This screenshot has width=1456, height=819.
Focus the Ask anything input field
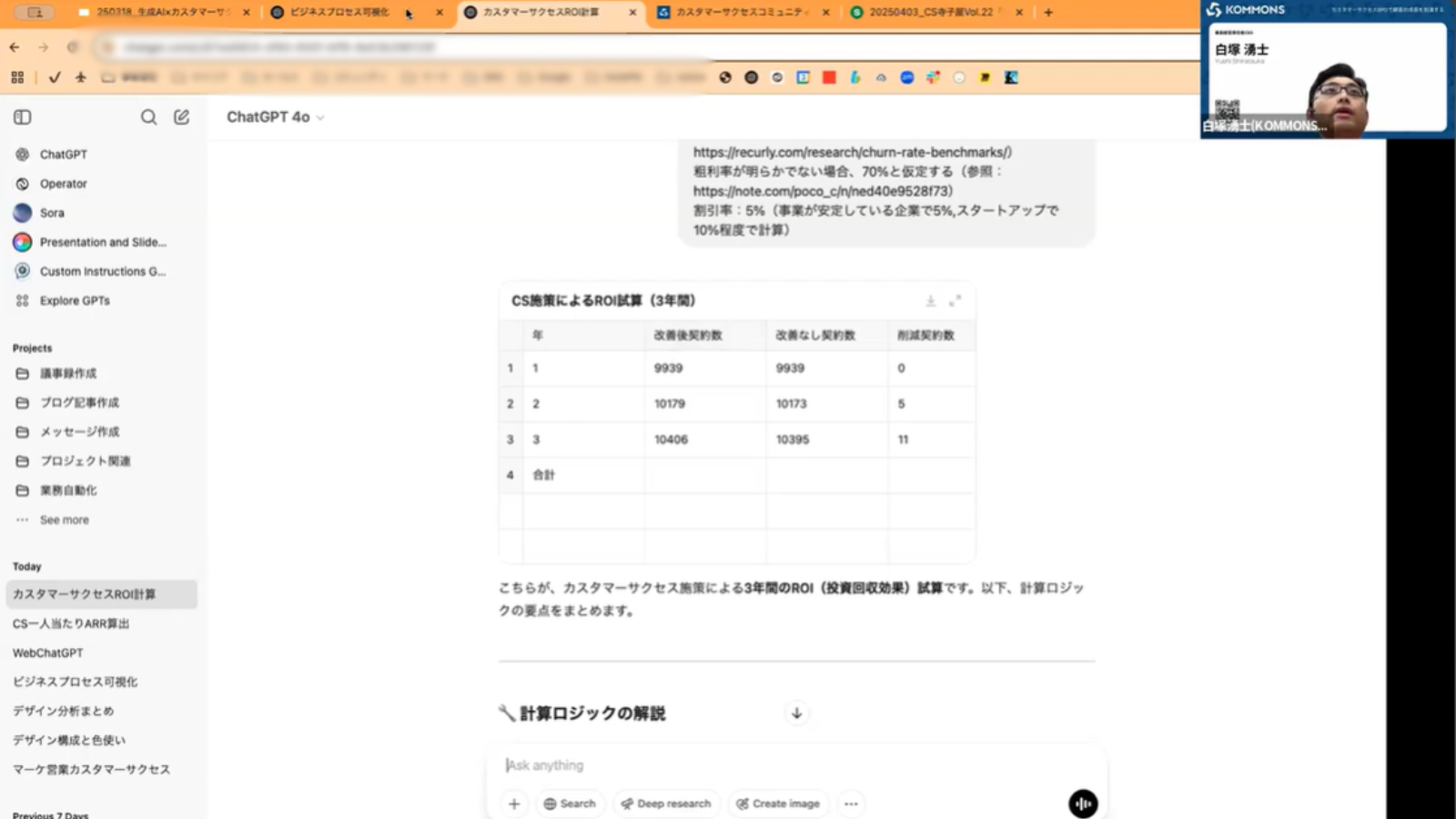click(796, 765)
